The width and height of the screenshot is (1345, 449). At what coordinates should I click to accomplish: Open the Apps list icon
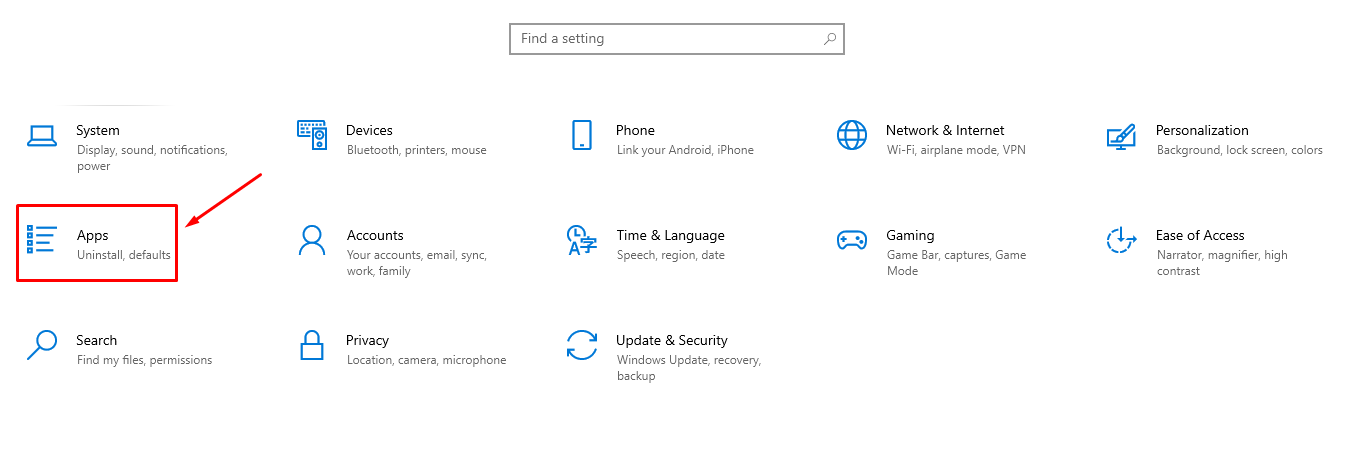click(42, 240)
